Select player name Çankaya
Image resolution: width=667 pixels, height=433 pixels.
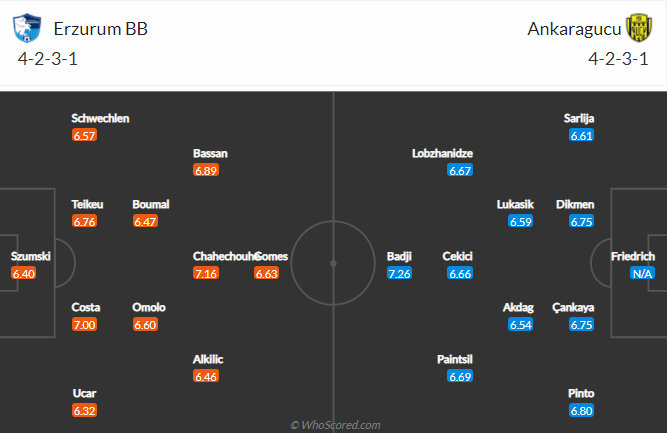[x=573, y=308]
